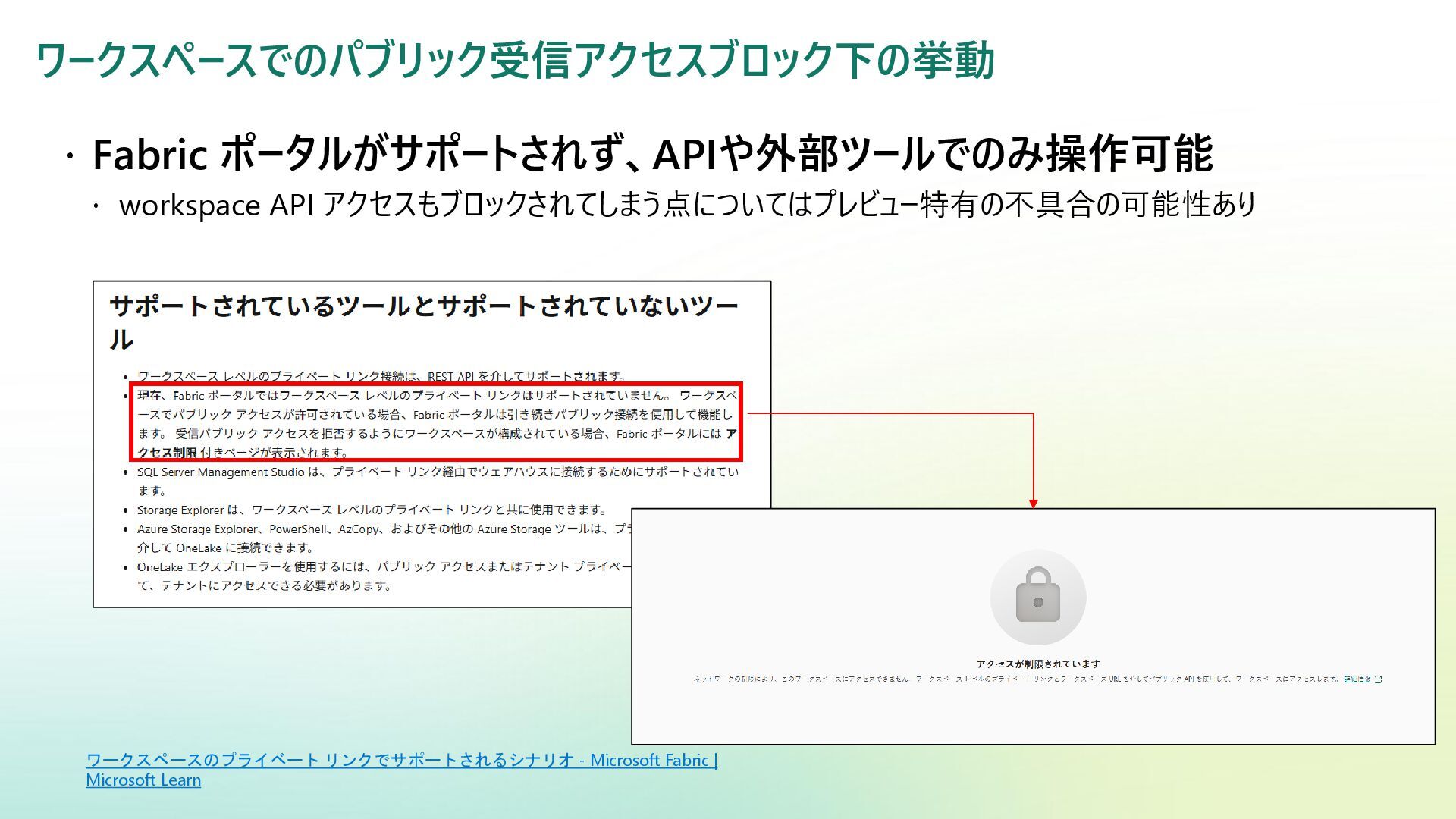Click the ネットワークの制限により description text under the lock
The image size is (1456, 819).
coord(1016,679)
